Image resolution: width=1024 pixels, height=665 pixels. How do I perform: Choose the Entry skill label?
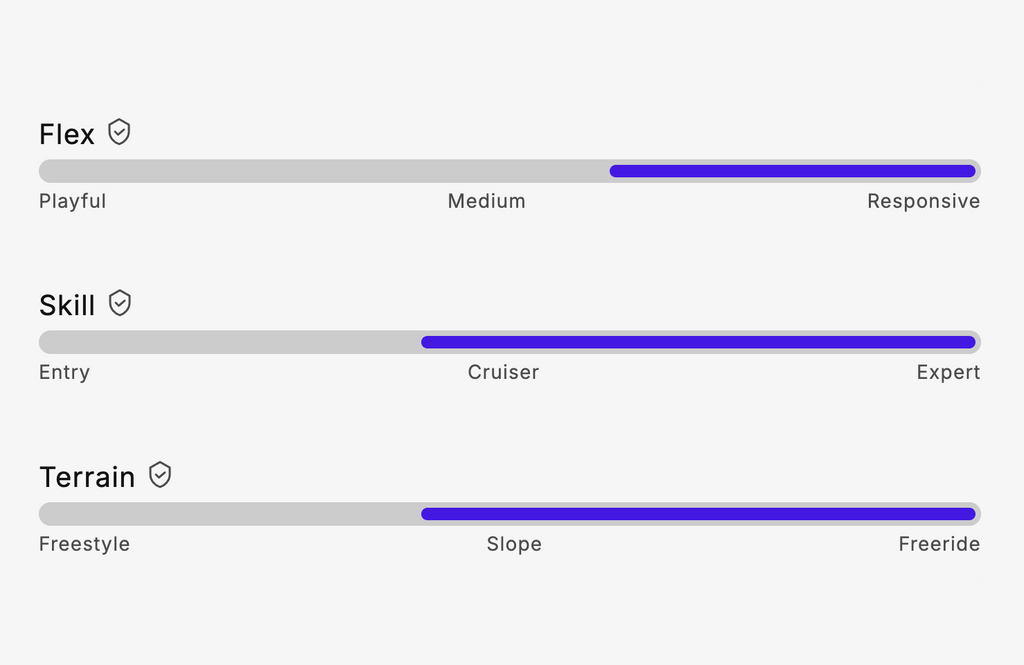[64, 372]
